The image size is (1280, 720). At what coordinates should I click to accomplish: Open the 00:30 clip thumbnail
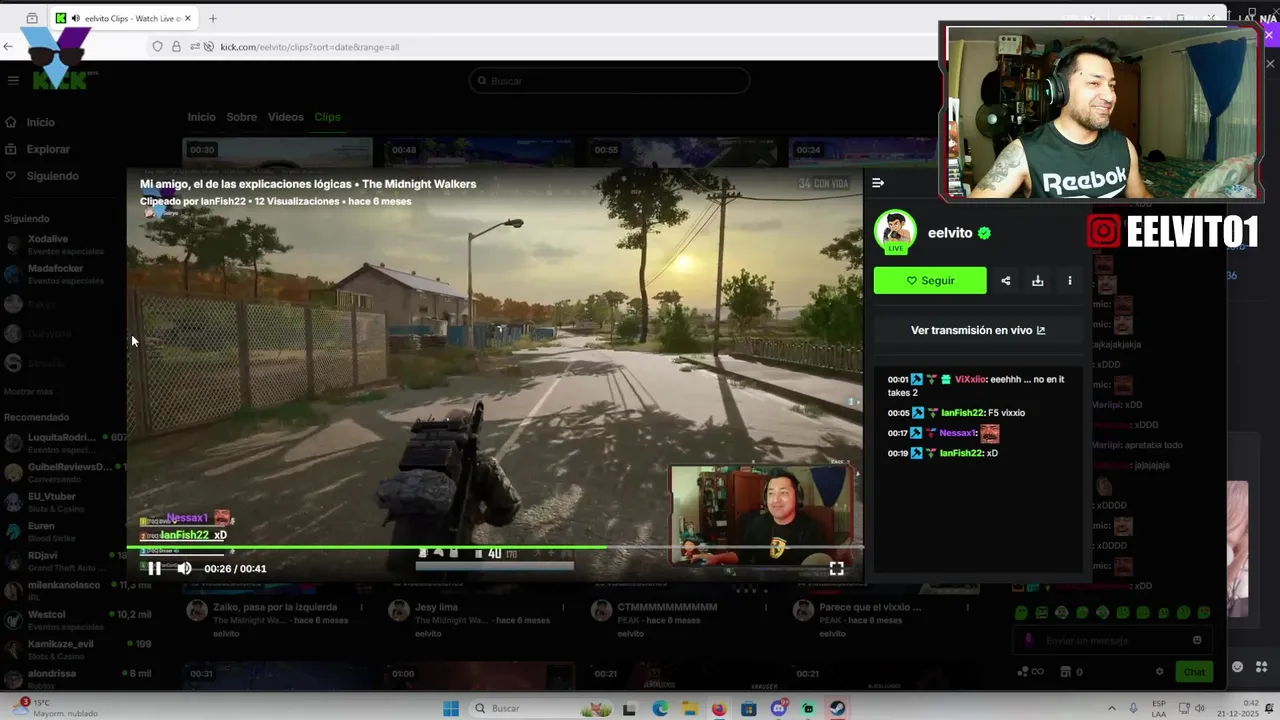click(x=277, y=153)
